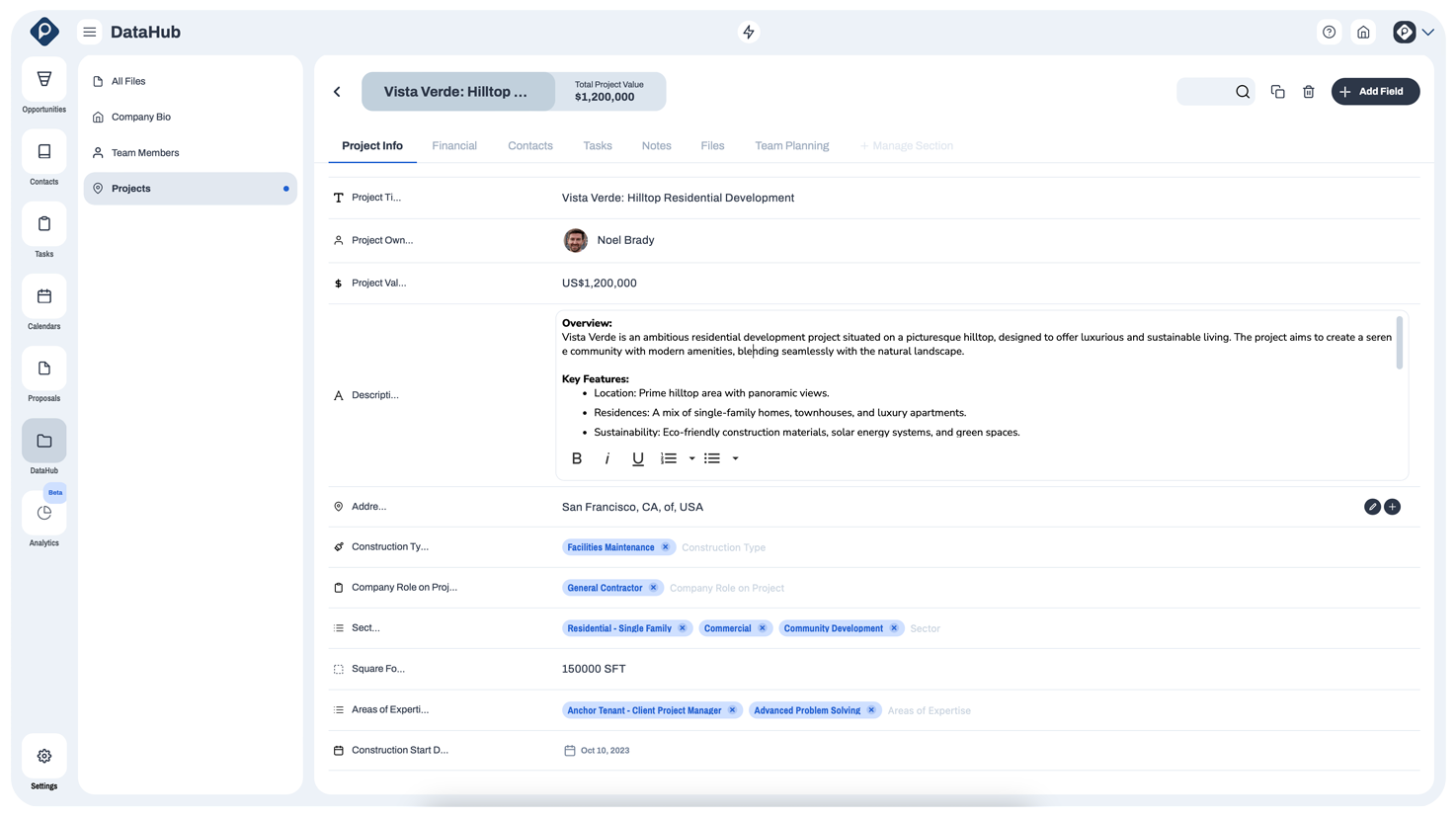1456x818 pixels.
Task: Edit the address with pencil icon
Action: 1372,507
